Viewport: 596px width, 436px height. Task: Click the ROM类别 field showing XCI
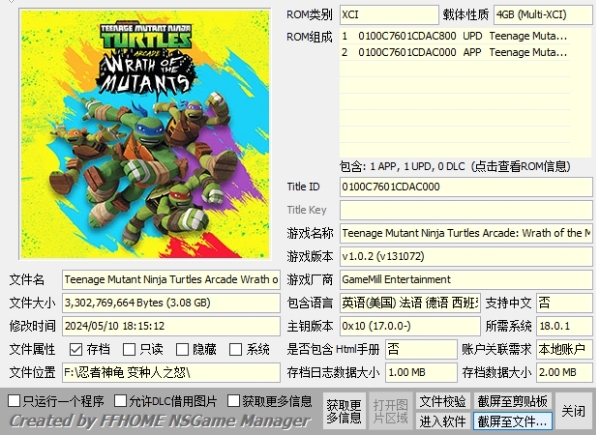389,15
